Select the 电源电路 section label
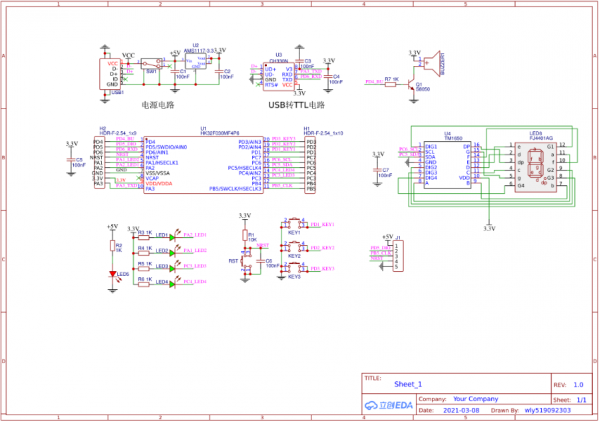Screen dimensions: 600x422 coord(157,103)
